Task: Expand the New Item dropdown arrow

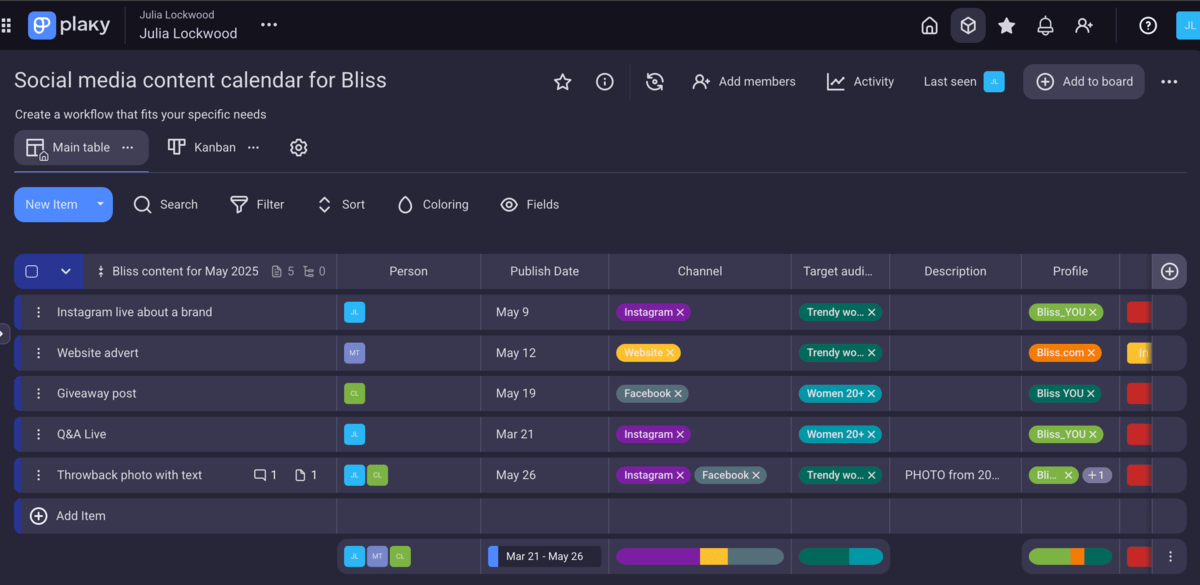Action: pos(100,204)
